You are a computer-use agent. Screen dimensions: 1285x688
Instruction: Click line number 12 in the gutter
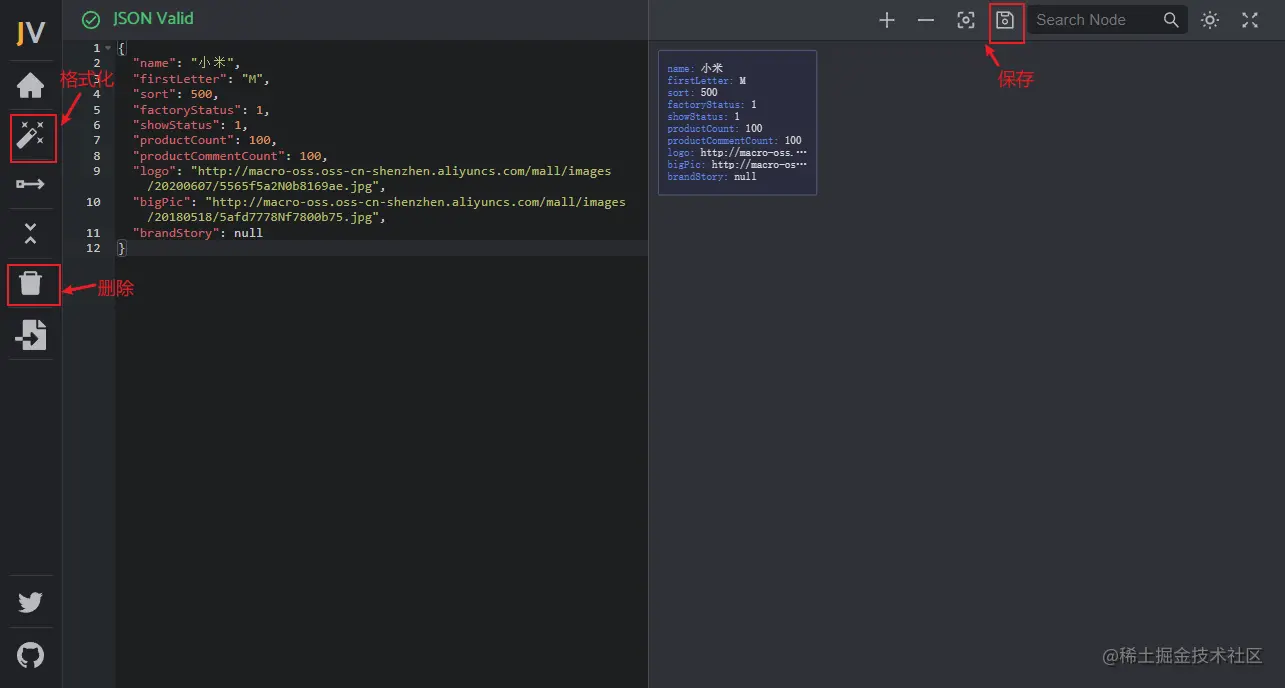click(94, 248)
